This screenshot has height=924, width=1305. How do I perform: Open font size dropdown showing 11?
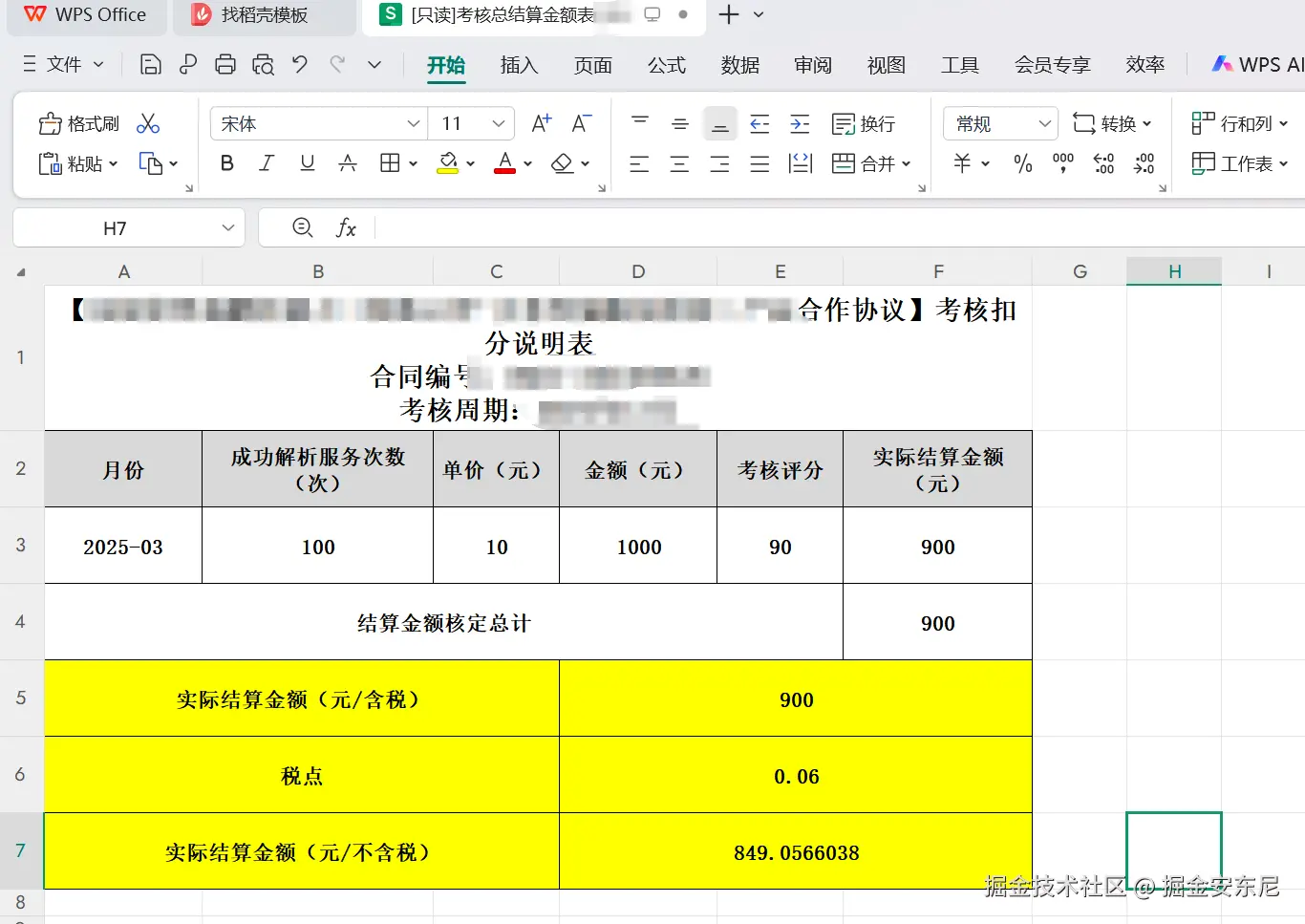498,123
